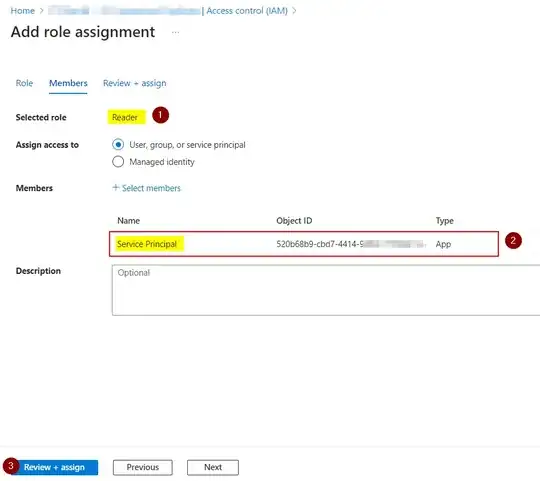This screenshot has width=540, height=481.
Task: Select the Service Principal member name
Action: tap(147, 244)
